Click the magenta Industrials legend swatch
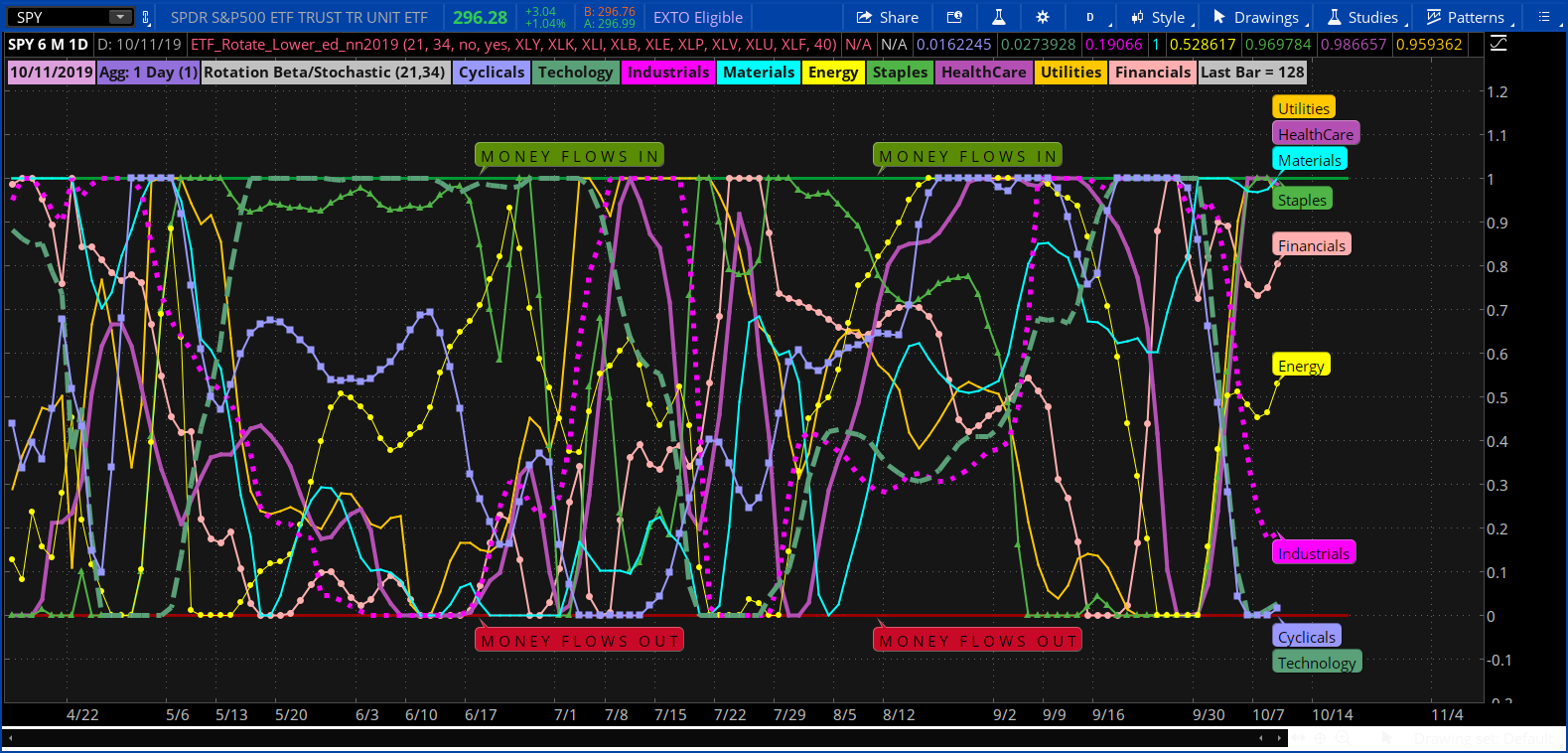This screenshot has width=1568, height=753. (x=668, y=73)
